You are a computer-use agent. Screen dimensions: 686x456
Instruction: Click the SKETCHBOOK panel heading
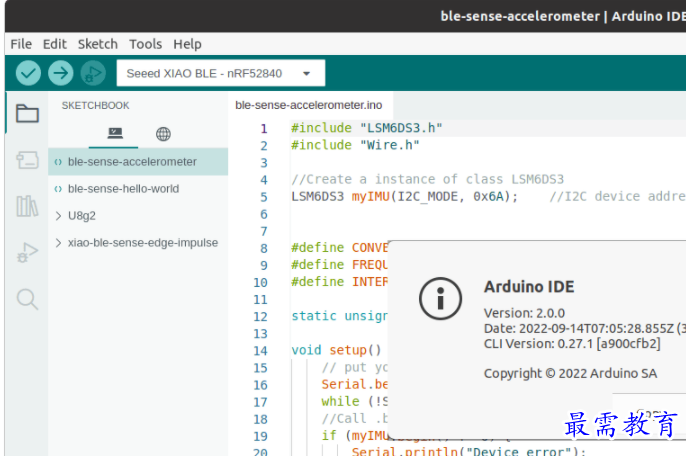click(x=95, y=105)
